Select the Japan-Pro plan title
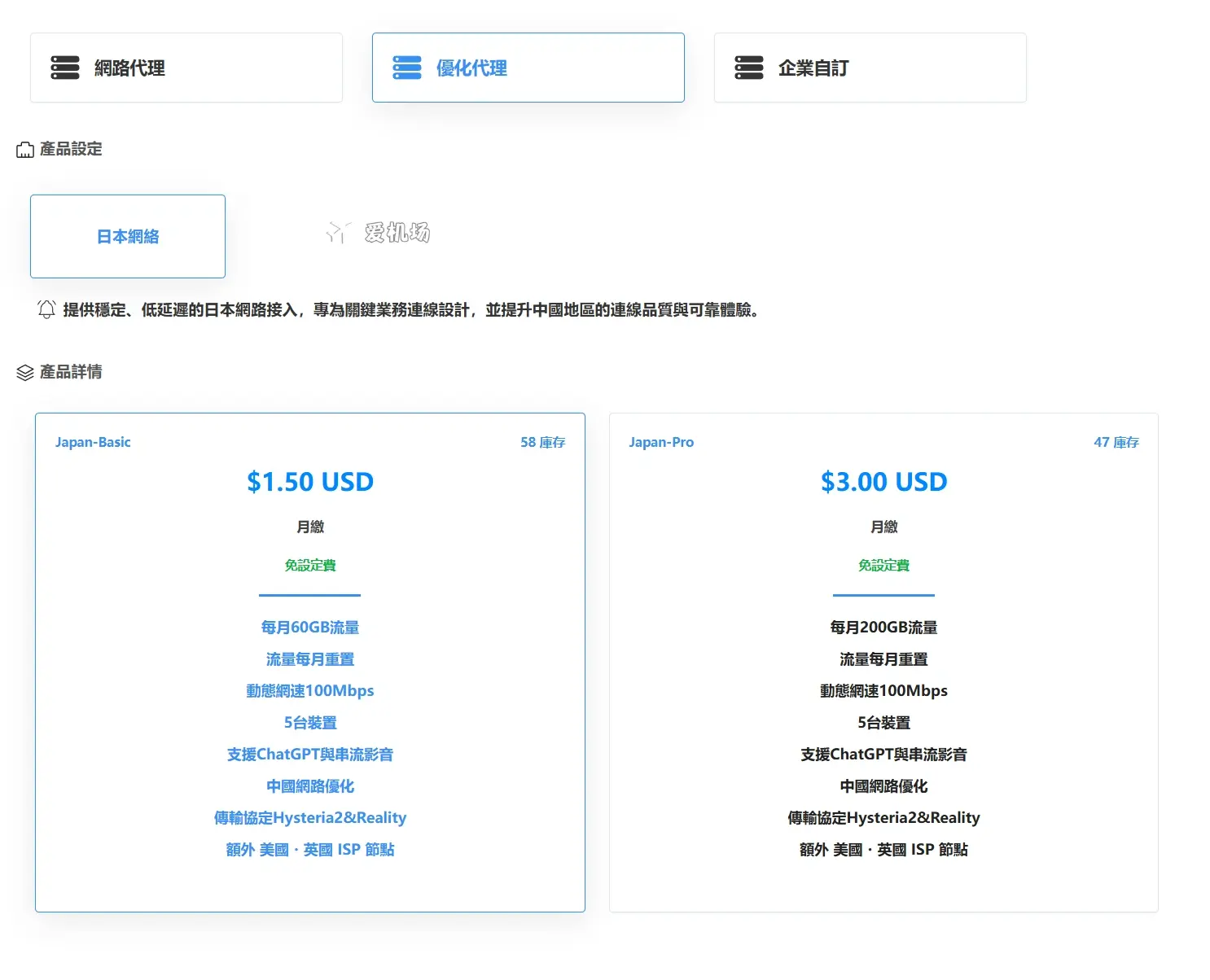 (x=661, y=442)
